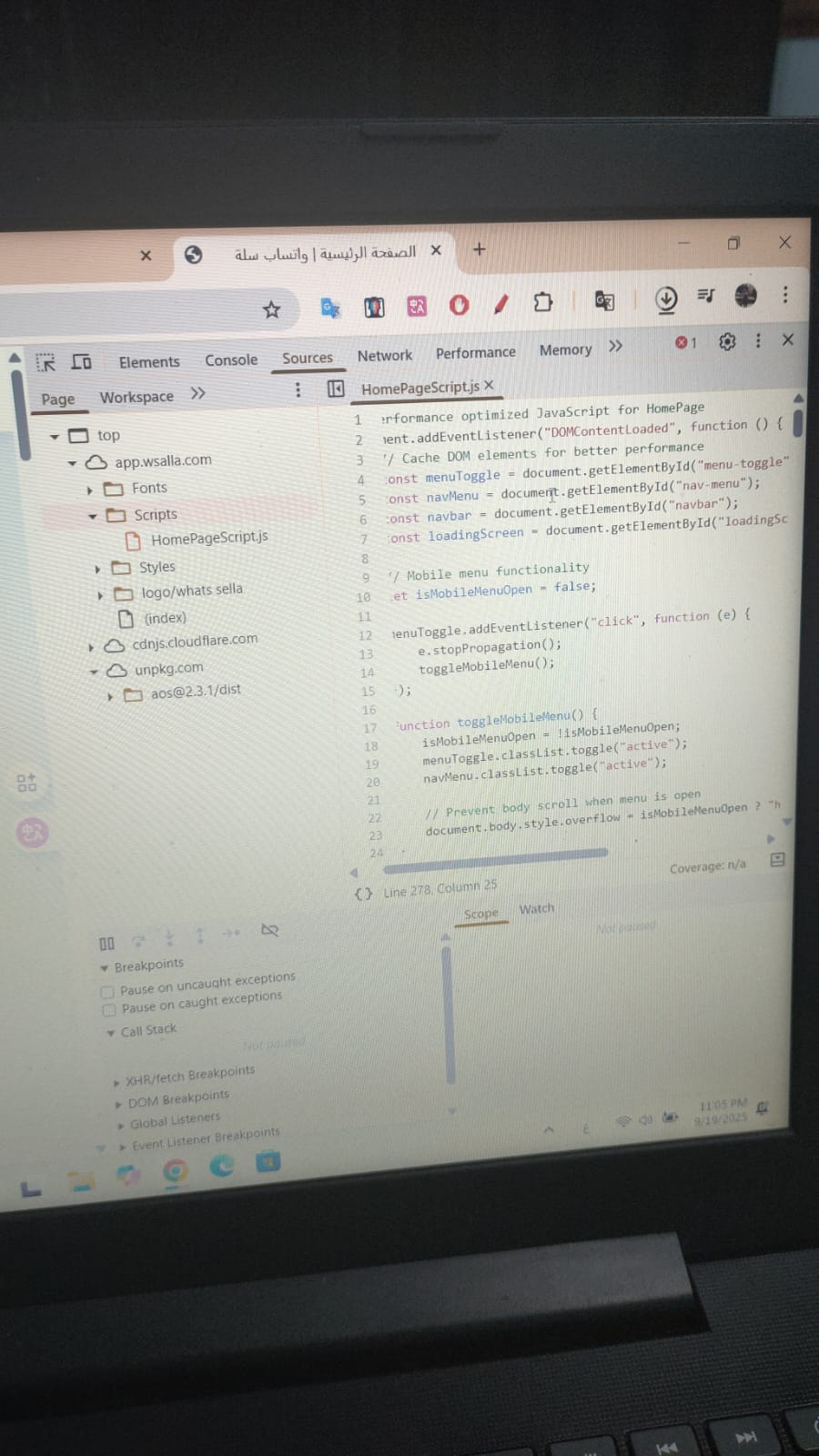This screenshot has width=819, height=1456.
Task: Select HomePageScript.js in the file tree
Action: point(208,539)
